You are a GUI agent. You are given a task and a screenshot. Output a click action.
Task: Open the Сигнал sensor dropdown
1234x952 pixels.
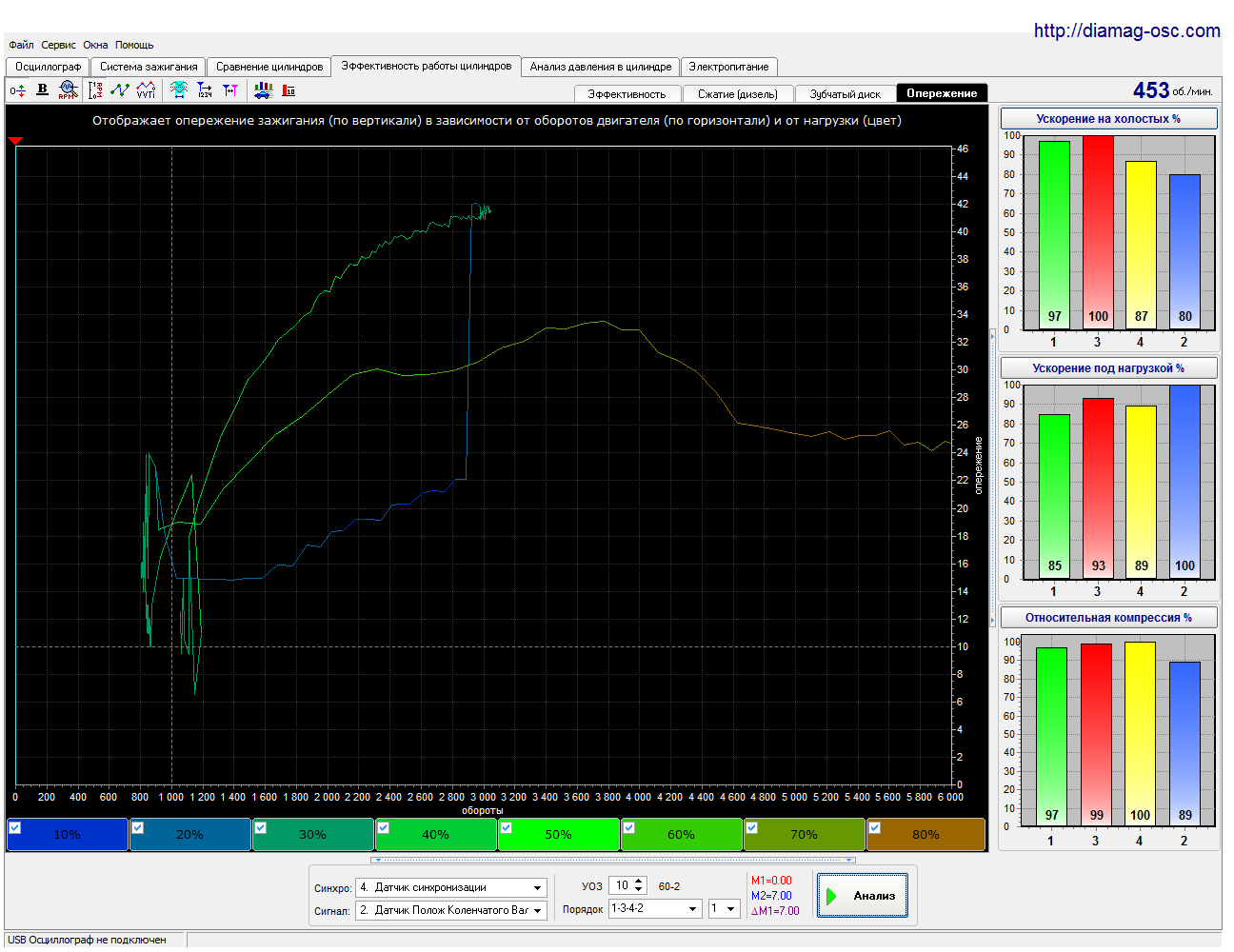point(538,910)
